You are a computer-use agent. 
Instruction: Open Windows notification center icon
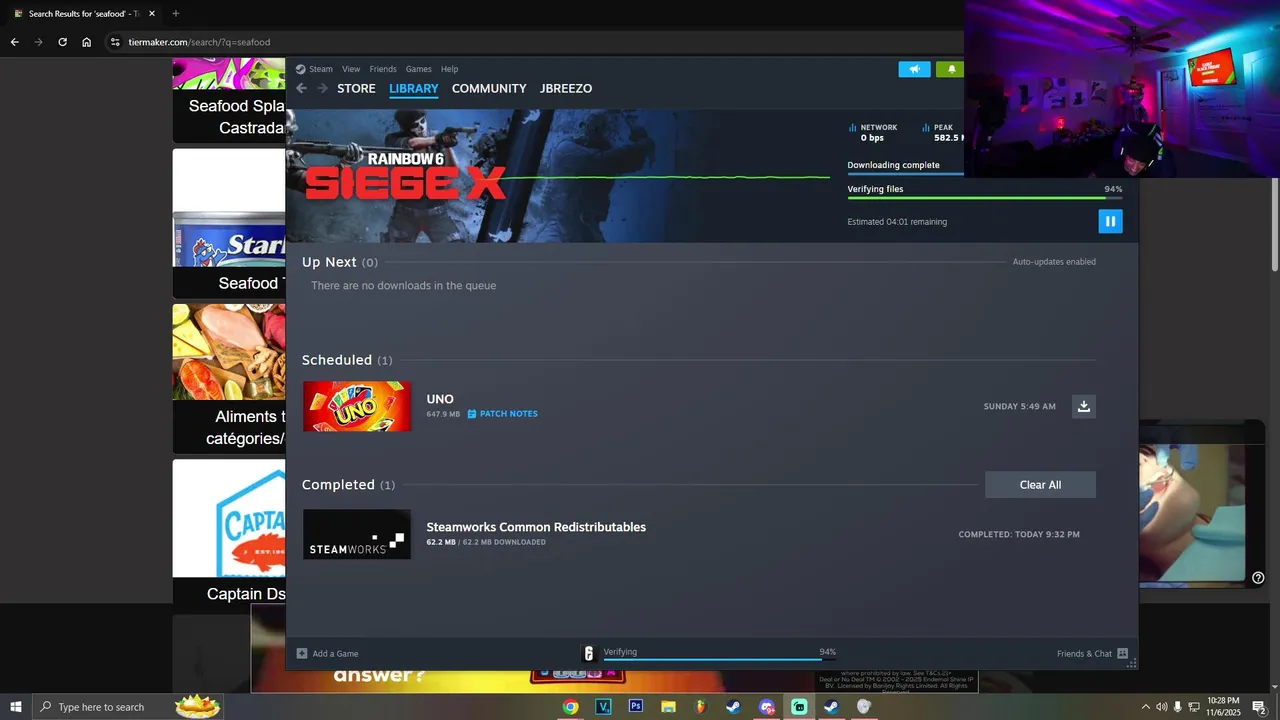click(1259, 707)
